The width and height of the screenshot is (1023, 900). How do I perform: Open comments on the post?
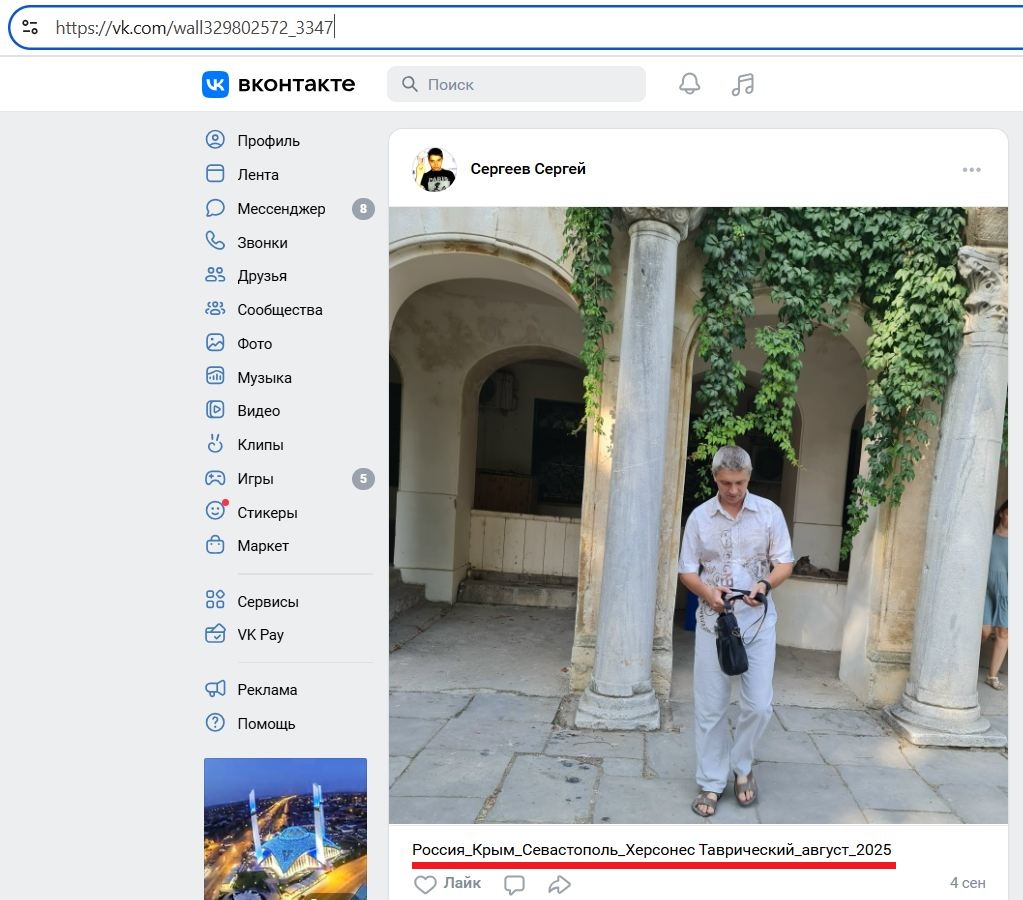coord(514,884)
